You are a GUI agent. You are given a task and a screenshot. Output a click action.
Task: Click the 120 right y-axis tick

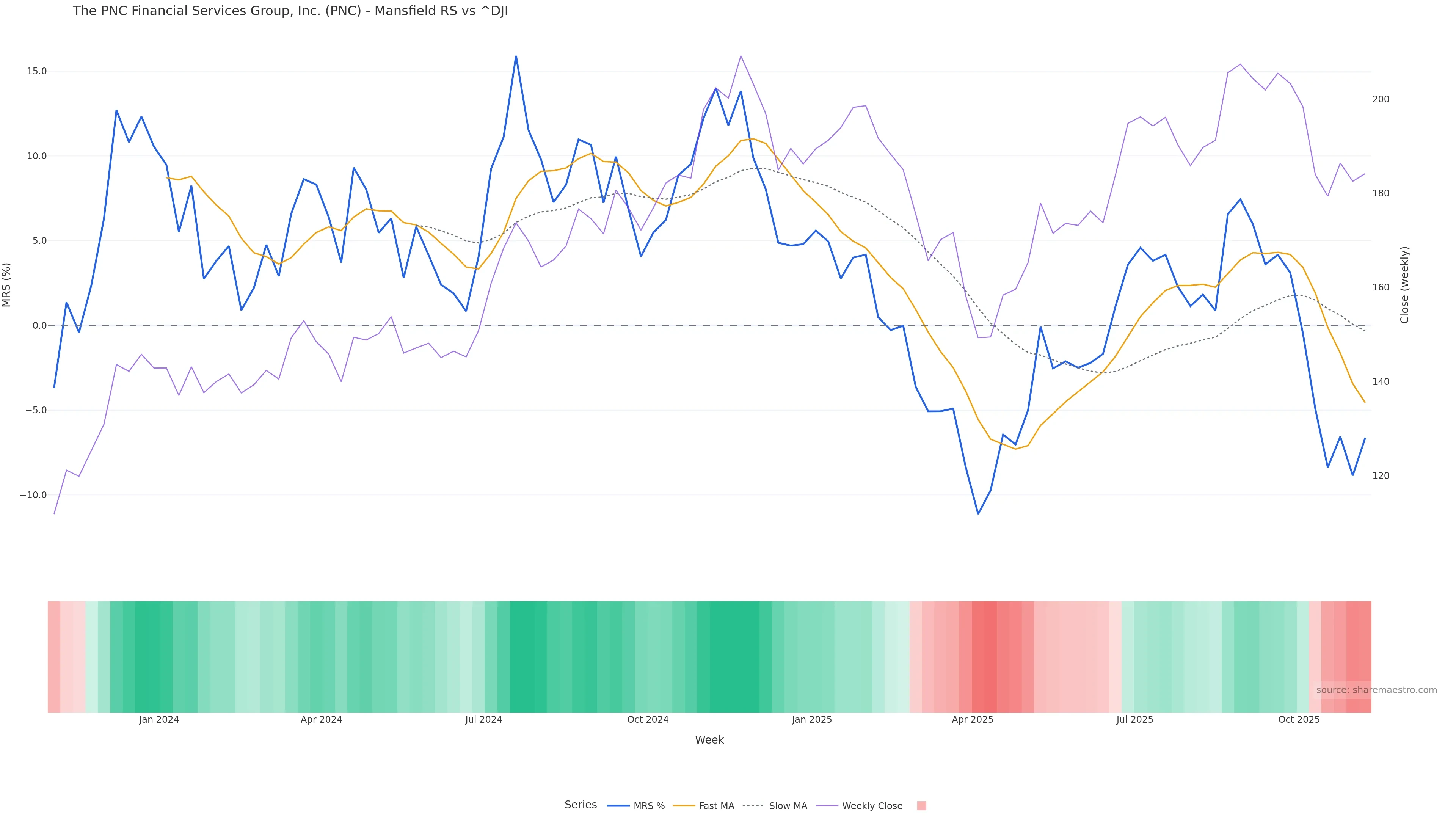tap(1380, 476)
